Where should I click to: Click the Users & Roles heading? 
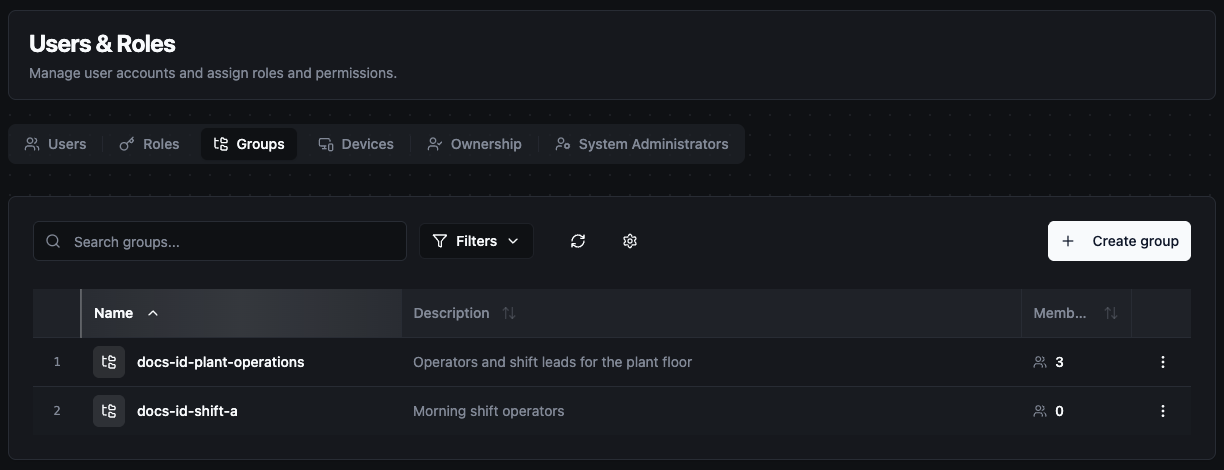click(102, 44)
